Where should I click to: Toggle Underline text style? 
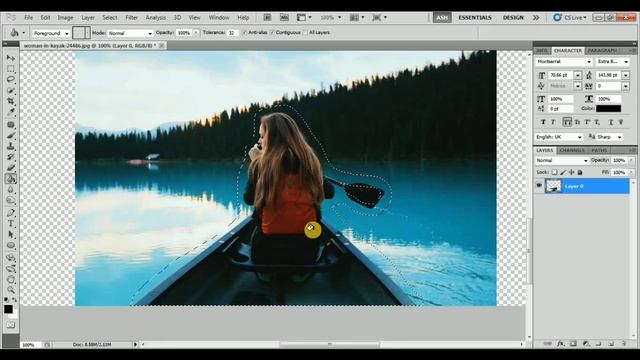(611, 122)
